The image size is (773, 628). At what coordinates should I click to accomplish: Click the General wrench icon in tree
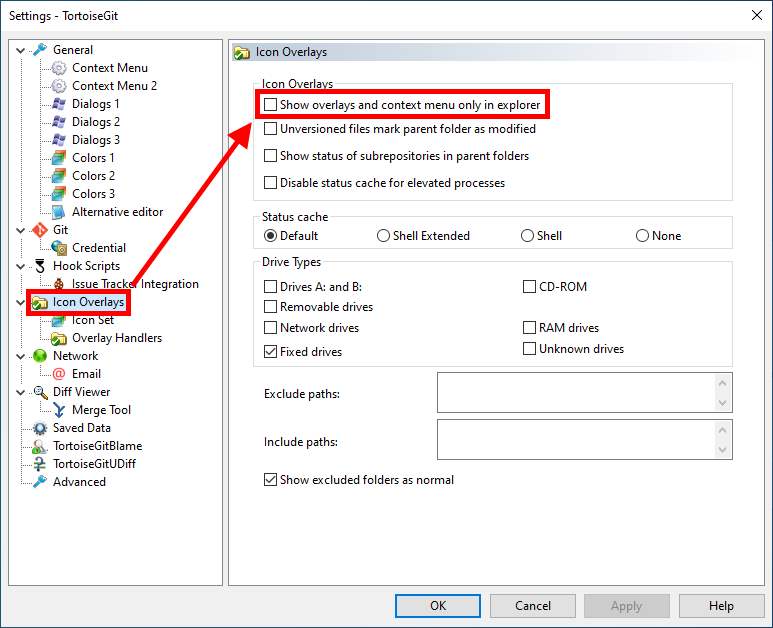pyautogui.click(x=40, y=50)
